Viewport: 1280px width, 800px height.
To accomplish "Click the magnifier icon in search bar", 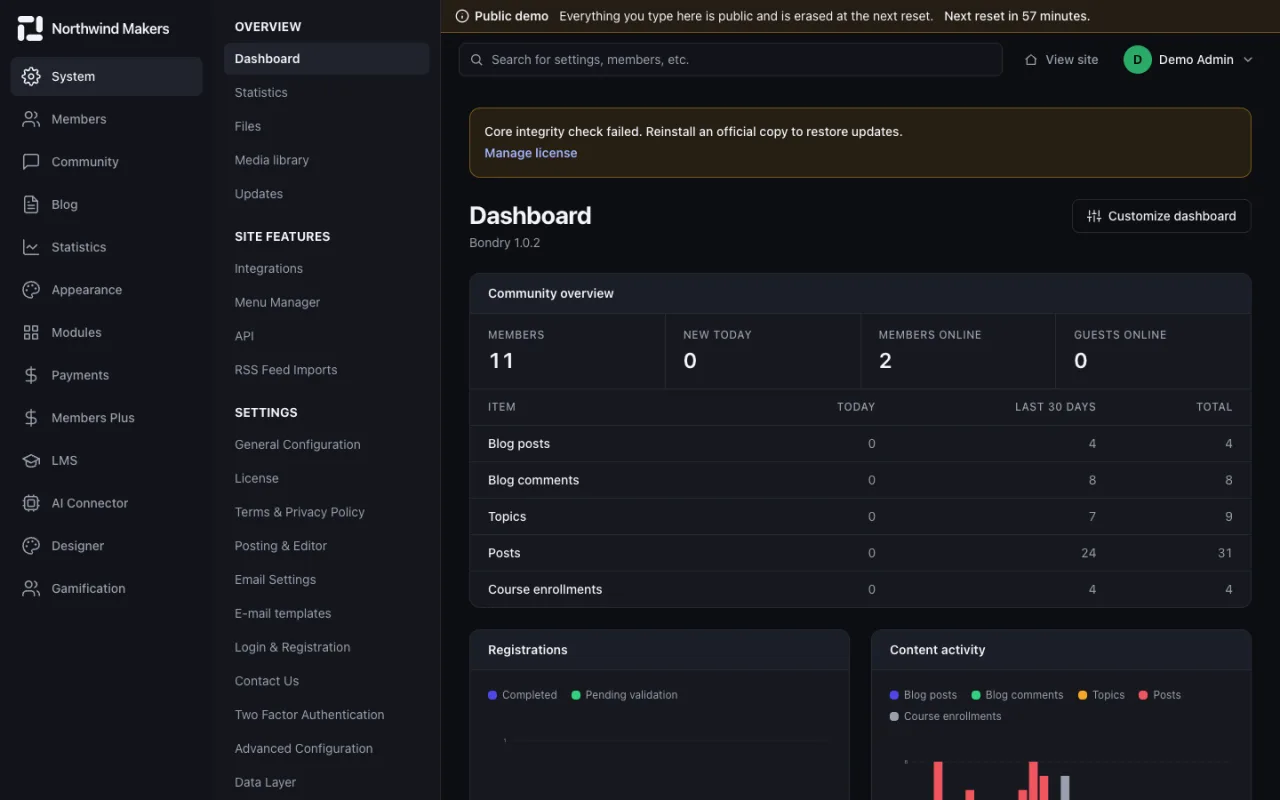I will [x=477, y=60].
